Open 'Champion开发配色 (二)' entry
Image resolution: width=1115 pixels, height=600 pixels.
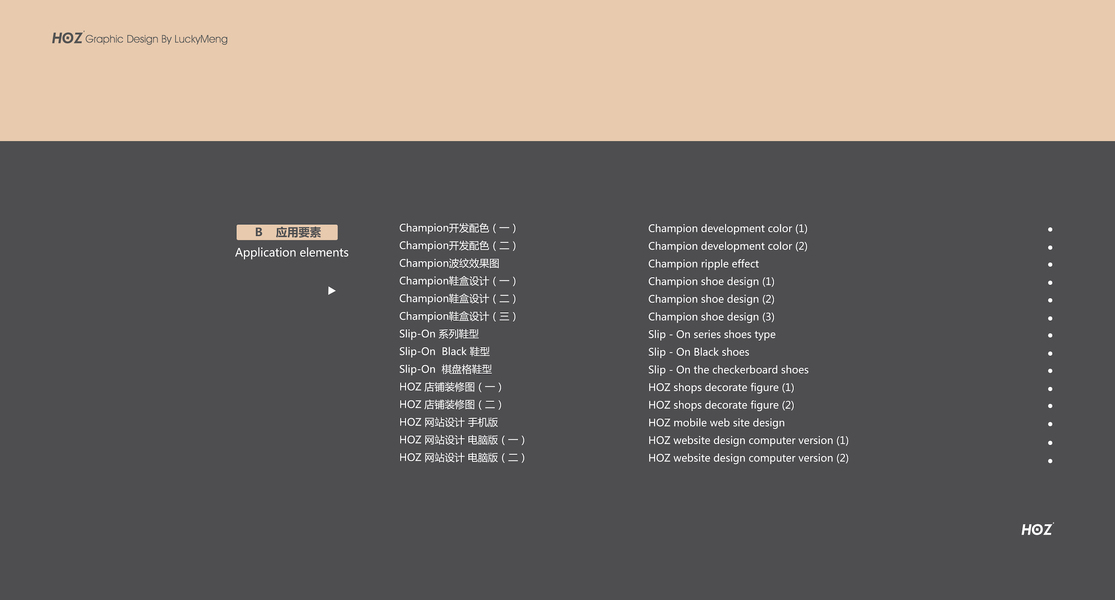pyautogui.click(x=457, y=246)
